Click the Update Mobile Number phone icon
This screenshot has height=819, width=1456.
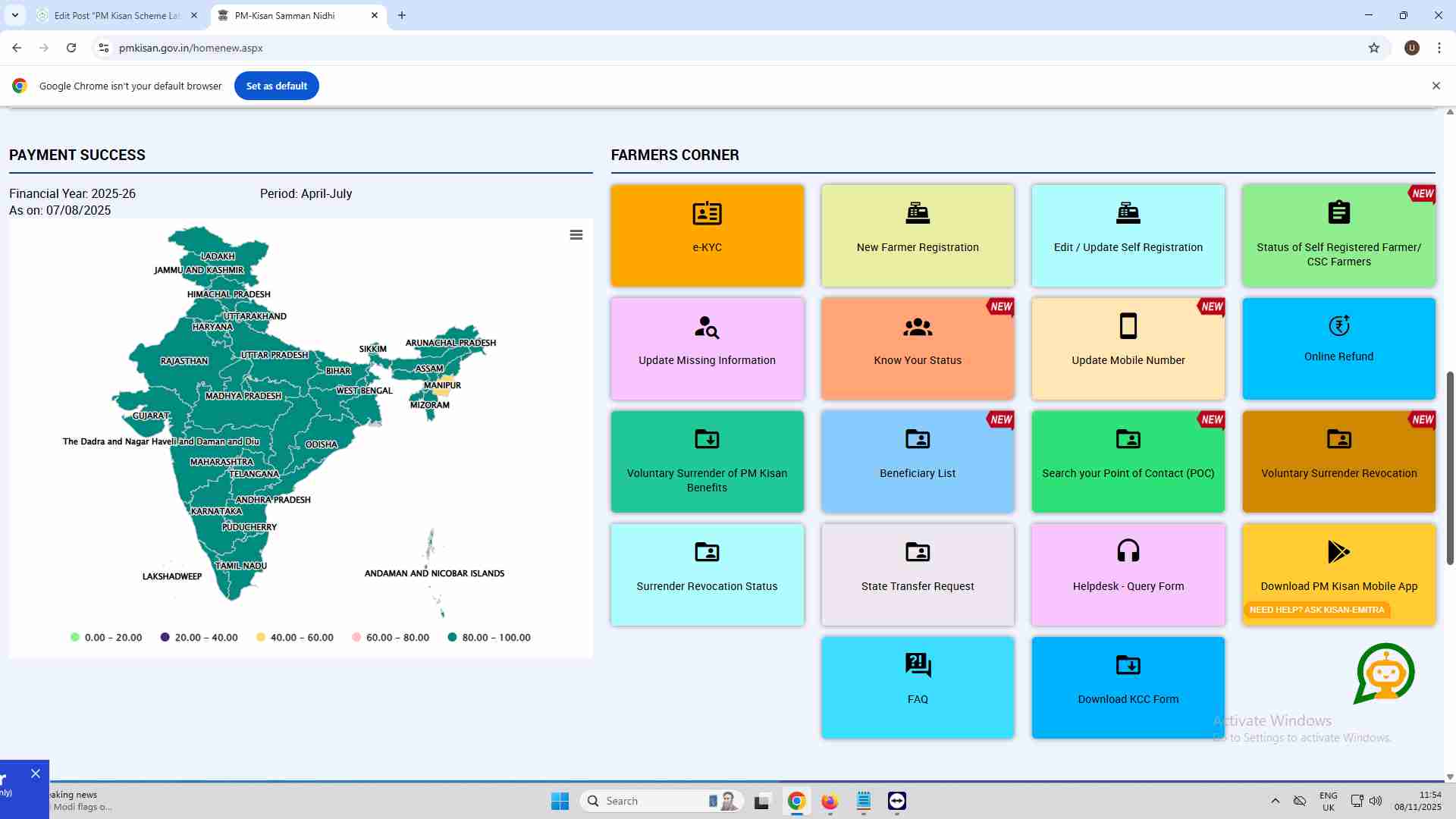click(x=1128, y=326)
